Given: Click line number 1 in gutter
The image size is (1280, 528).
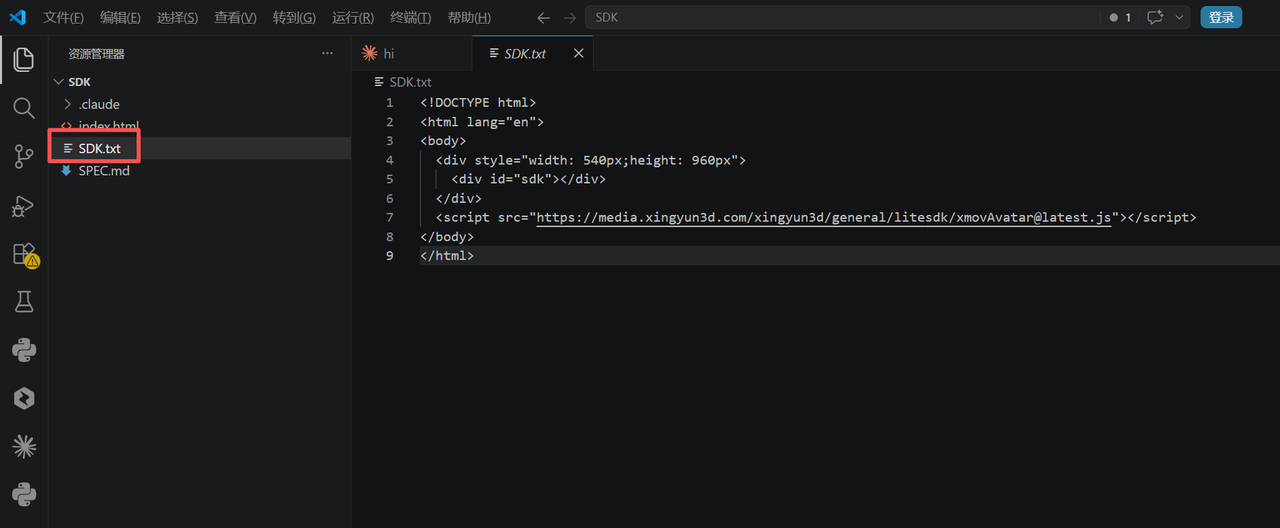Looking at the screenshot, I should tap(390, 103).
